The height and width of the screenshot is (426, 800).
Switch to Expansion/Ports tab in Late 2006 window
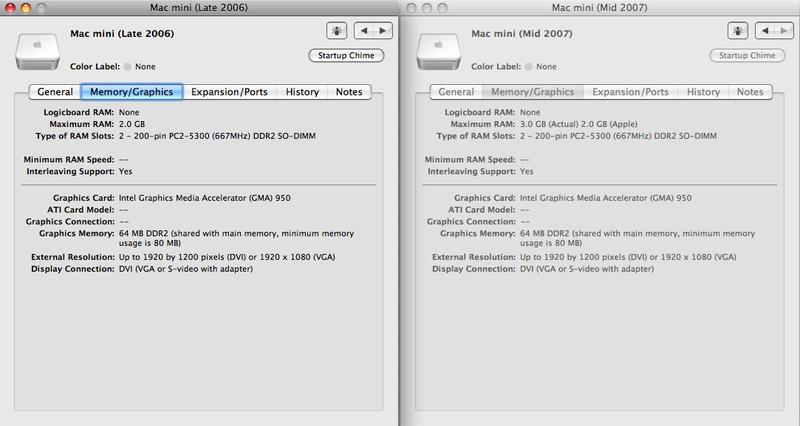pos(230,92)
